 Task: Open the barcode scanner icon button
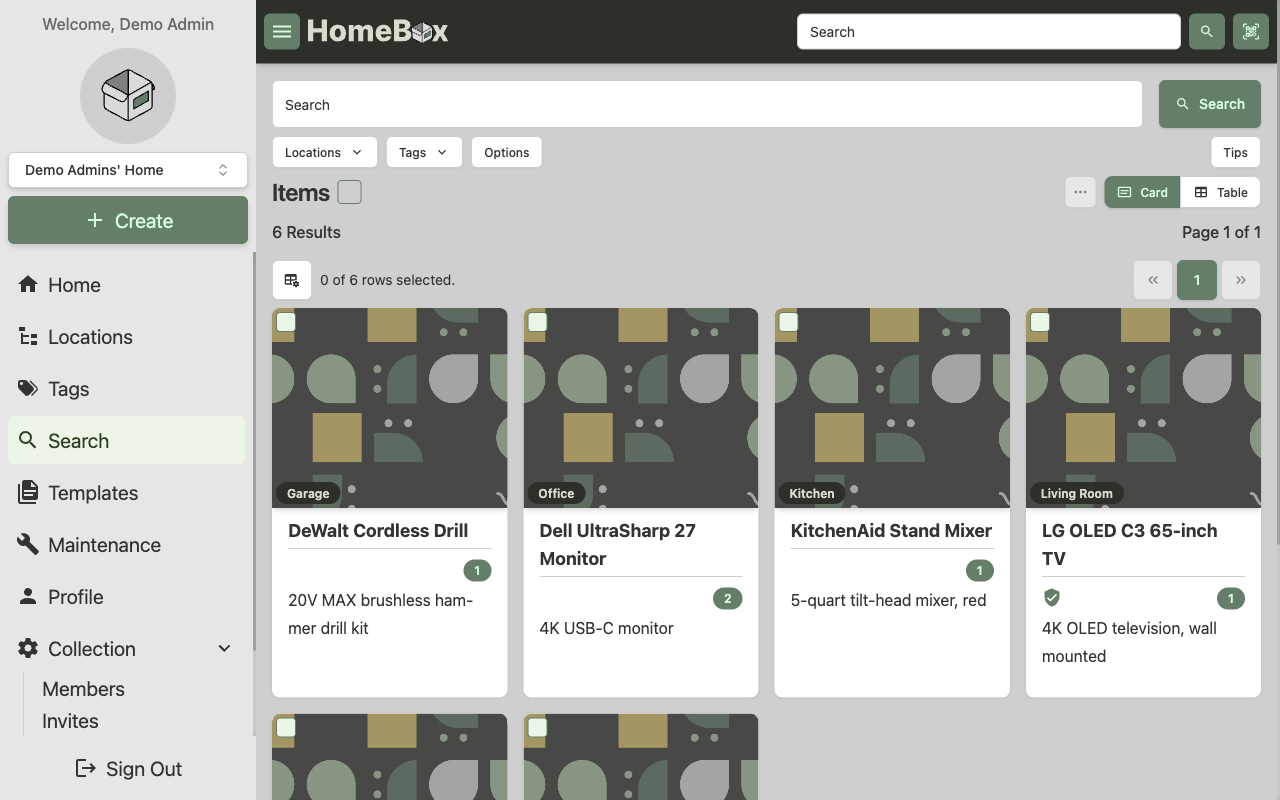coord(1251,32)
